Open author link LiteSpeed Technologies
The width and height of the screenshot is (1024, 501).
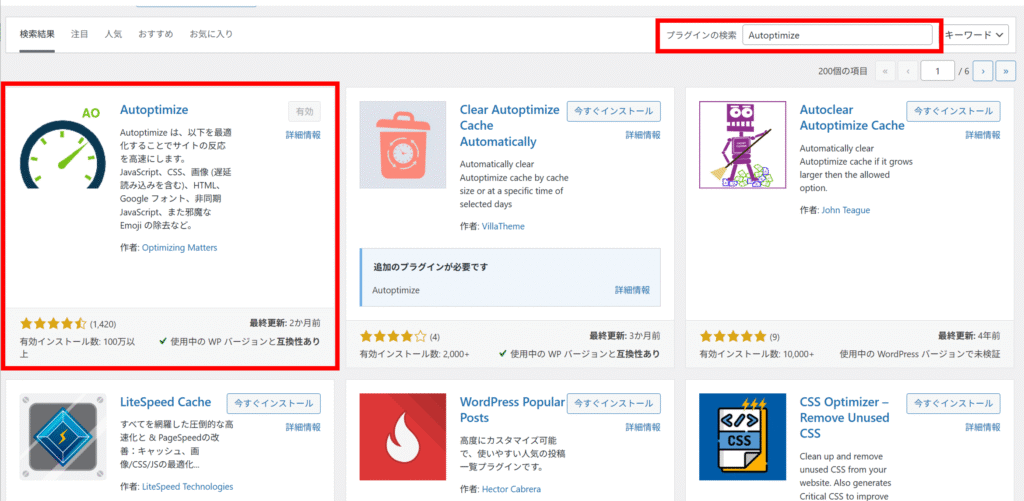point(187,487)
